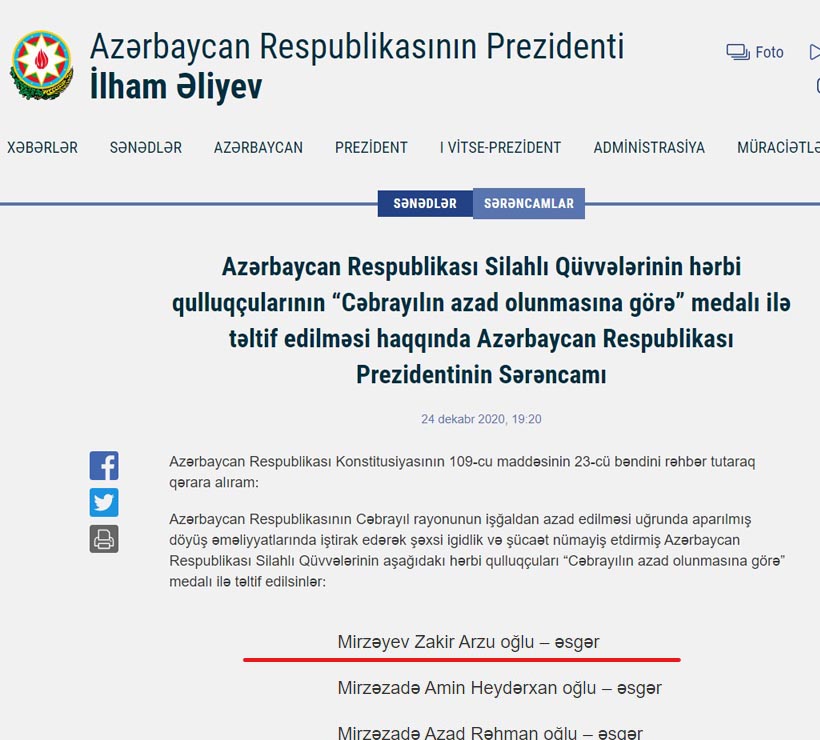Viewport: 820px width, 740px height.
Task: Select SƏNƏDLƏR in the main navigation bar
Action: point(146,147)
